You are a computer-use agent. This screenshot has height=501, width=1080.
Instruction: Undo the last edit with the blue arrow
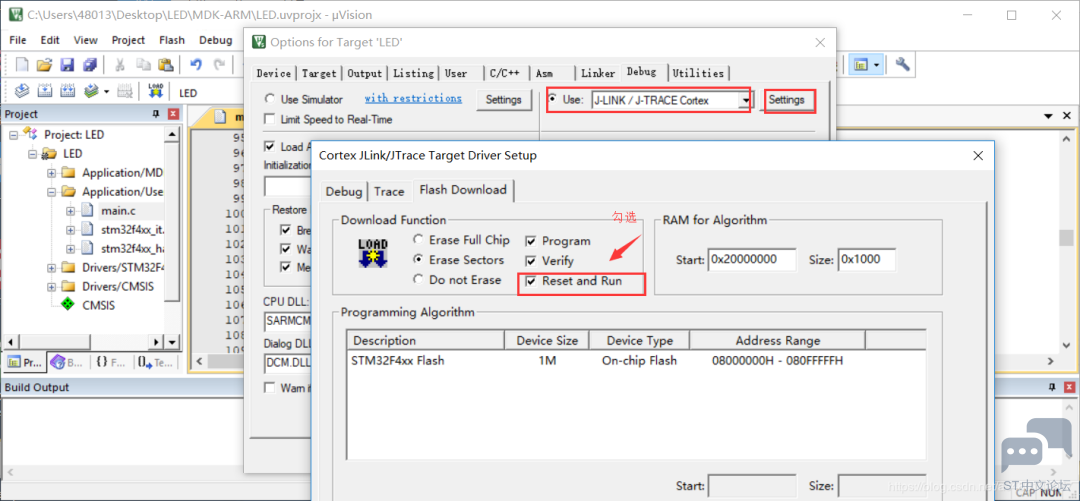196,65
